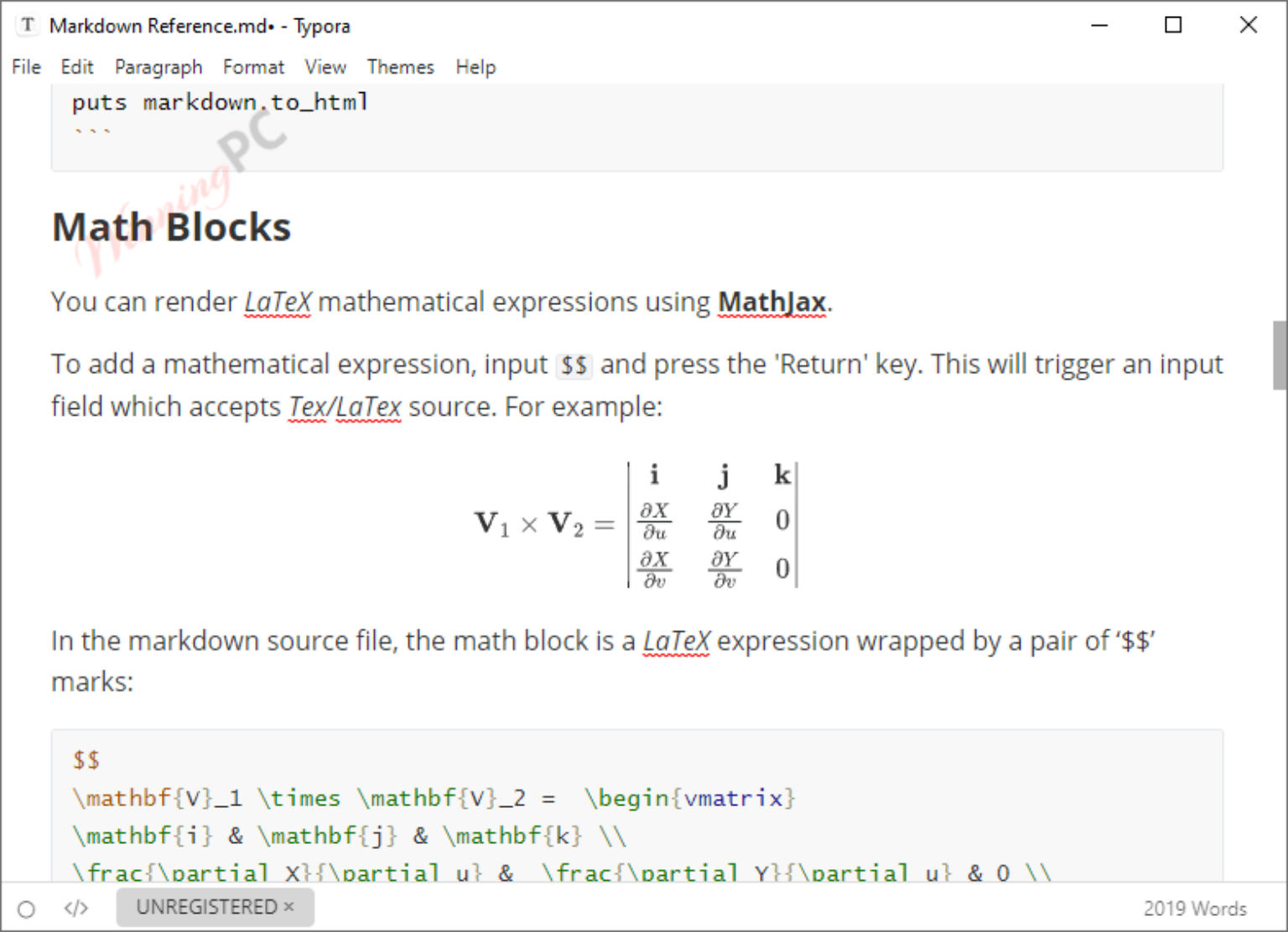Dismiss the UNREGISTERED badge
Screen dimensions: 1288x932
coord(288,907)
